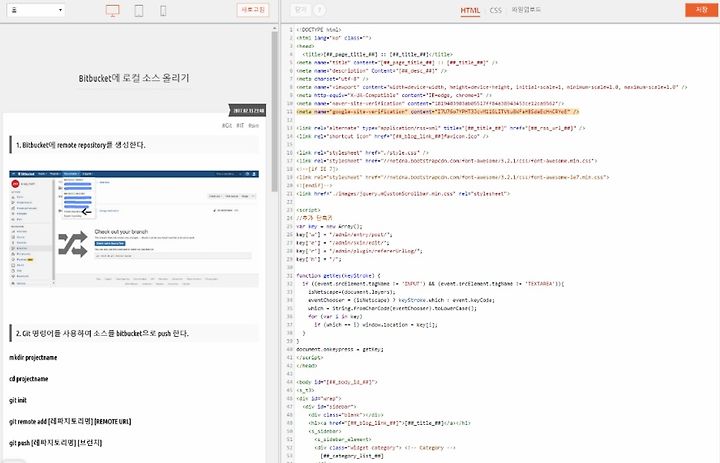Click the <!DOCTYPE html> code line
720x463 pixels.
[319, 30]
